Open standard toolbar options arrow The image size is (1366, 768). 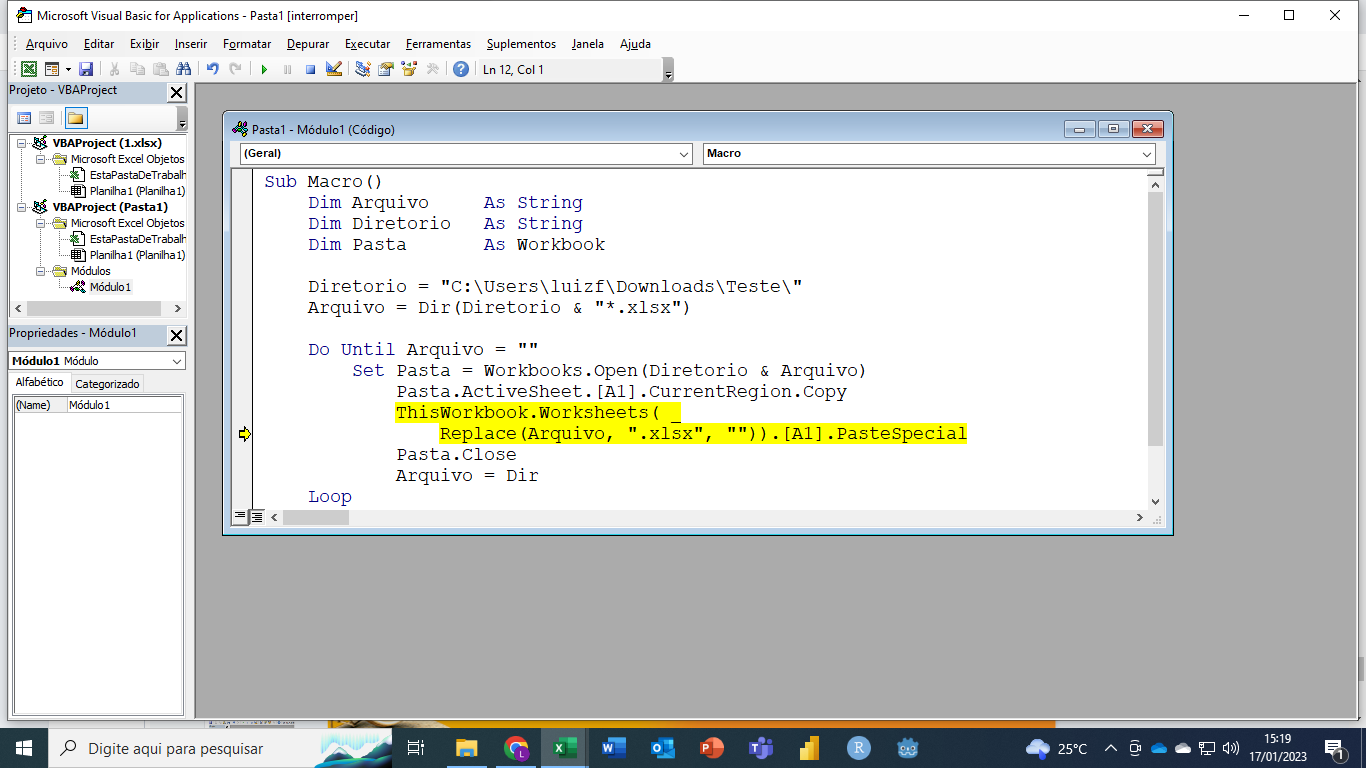pyautogui.click(x=668, y=70)
